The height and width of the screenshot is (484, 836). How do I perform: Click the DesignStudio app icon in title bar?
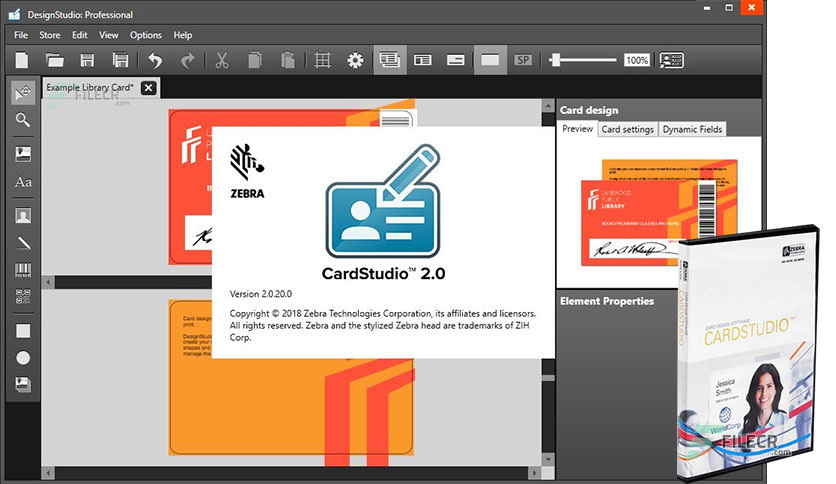pyautogui.click(x=14, y=14)
